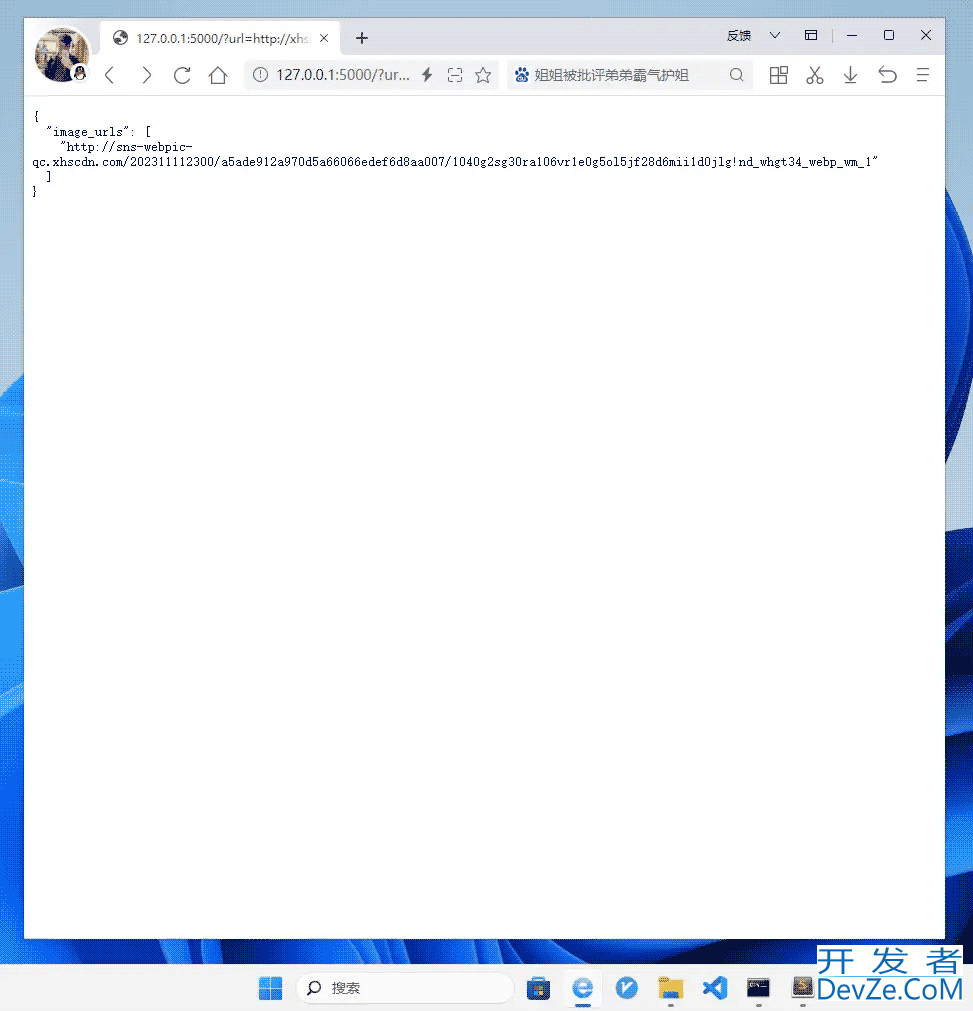The height and width of the screenshot is (1011, 973).
Task: Click the magnifier search icon
Action: [736, 75]
